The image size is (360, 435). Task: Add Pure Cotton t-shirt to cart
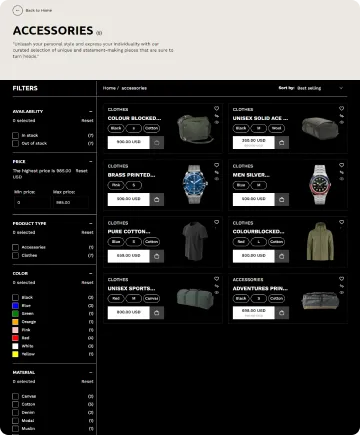click(x=157, y=256)
